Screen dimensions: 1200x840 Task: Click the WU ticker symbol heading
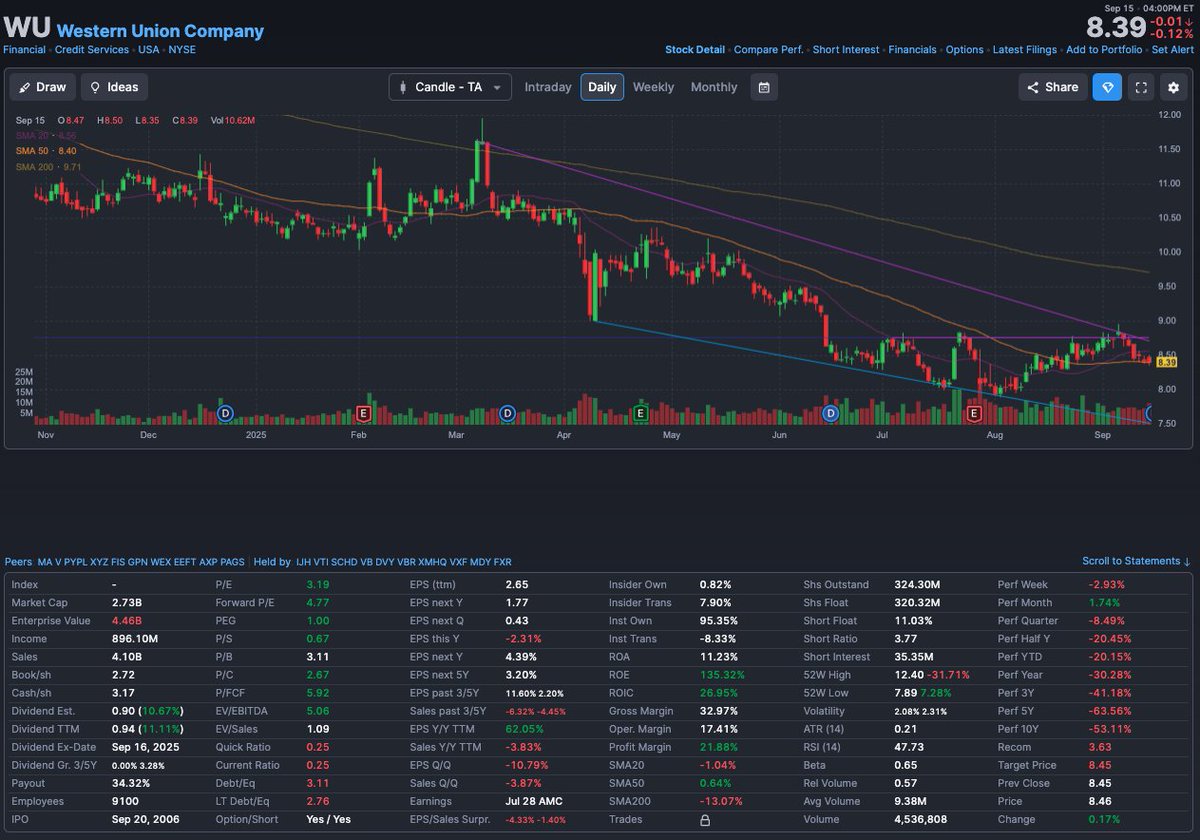[27, 28]
